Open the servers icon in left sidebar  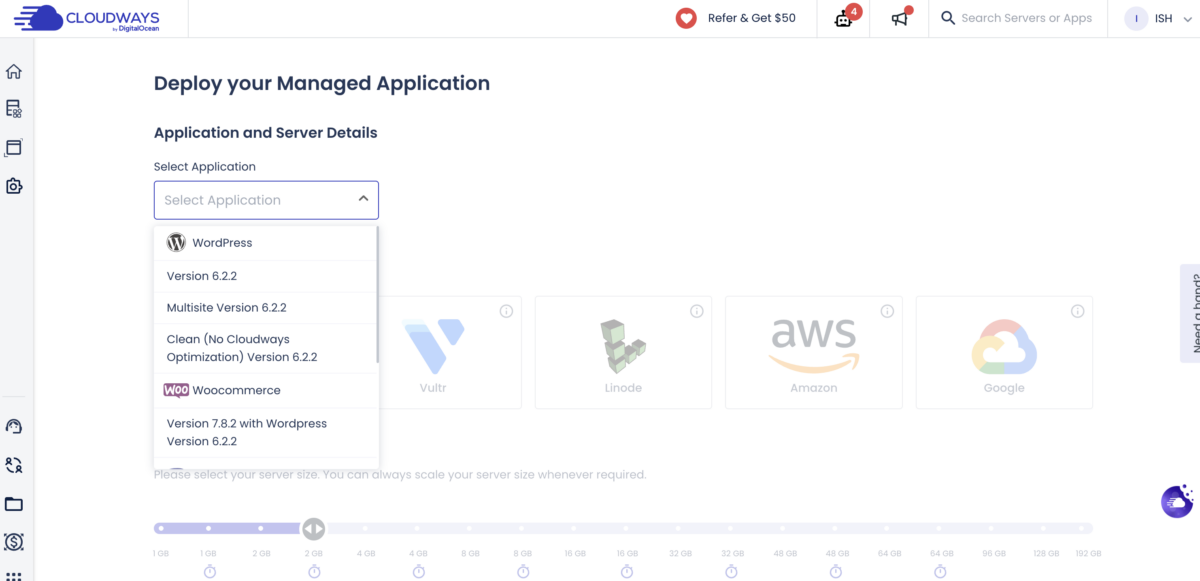point(14,109)
